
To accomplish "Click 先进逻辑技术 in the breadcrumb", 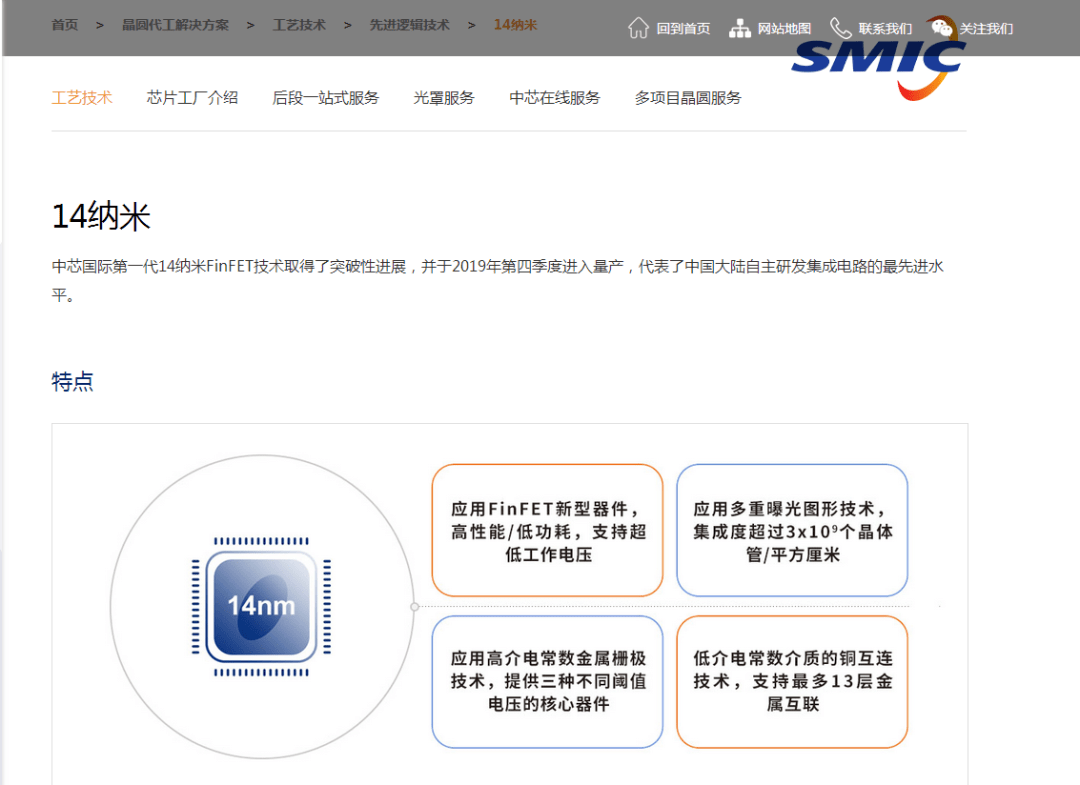I will (x=408, y=25).
